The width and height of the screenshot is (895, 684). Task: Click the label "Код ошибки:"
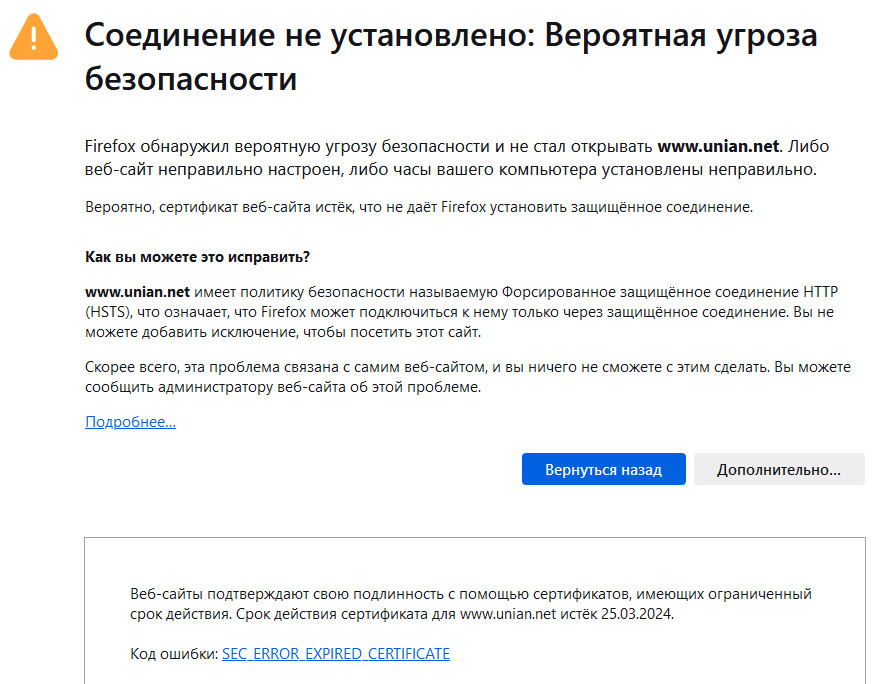(x=174, y=653)
